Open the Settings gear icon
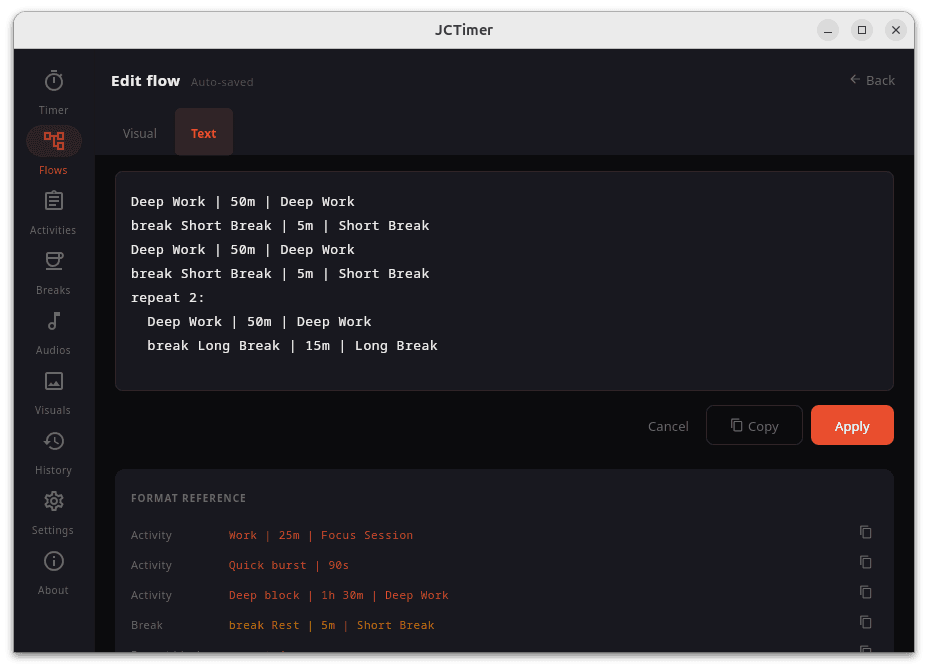The width and height of the screenshot is (928, 669). point(53,501)
